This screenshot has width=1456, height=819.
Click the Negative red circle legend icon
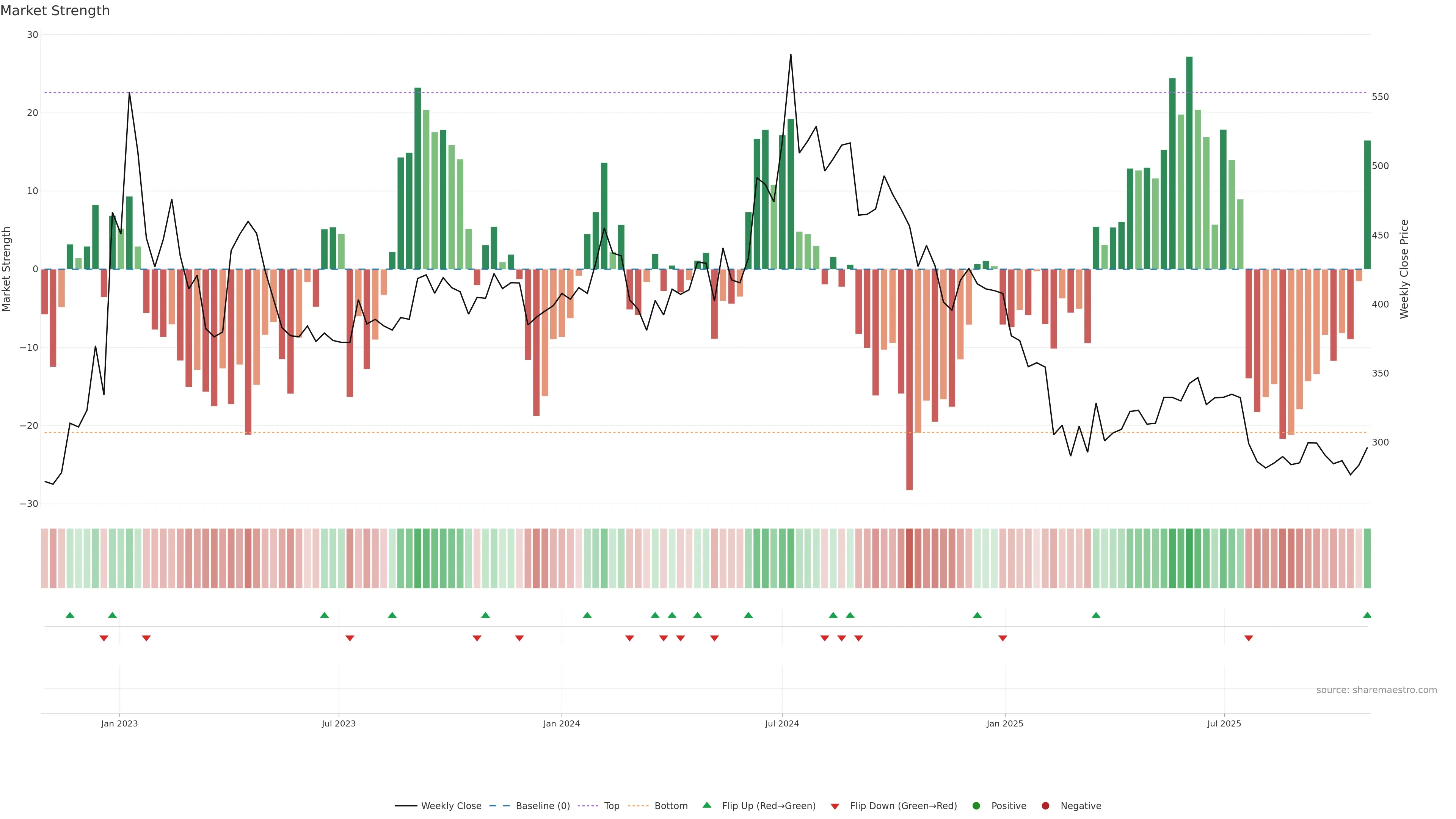point(1045,806)
